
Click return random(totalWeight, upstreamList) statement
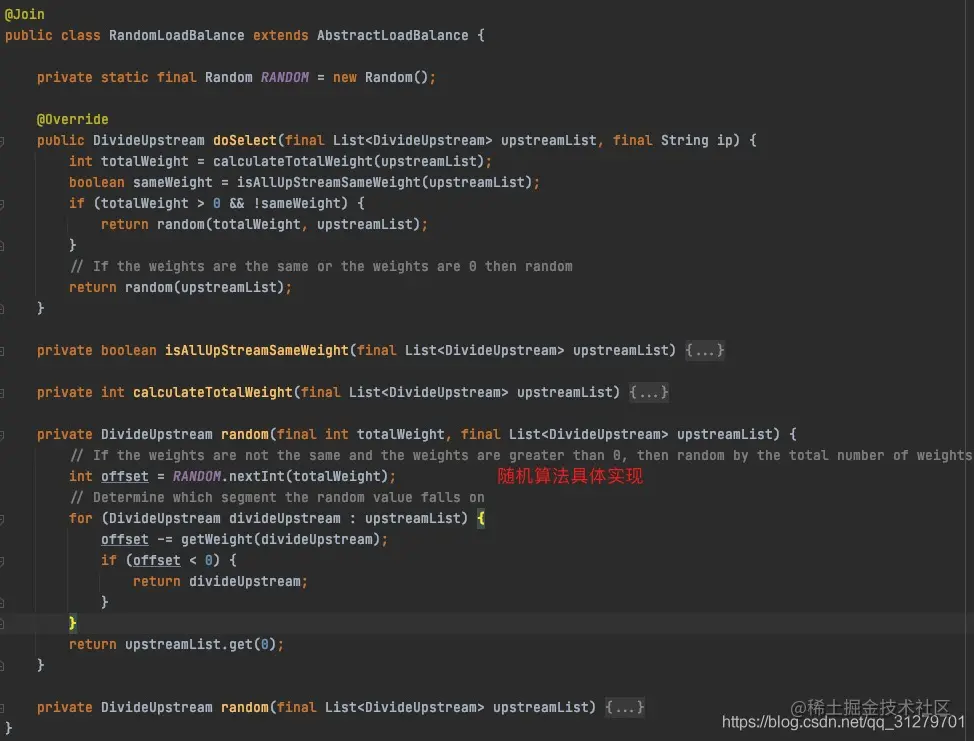coord(264,224)
